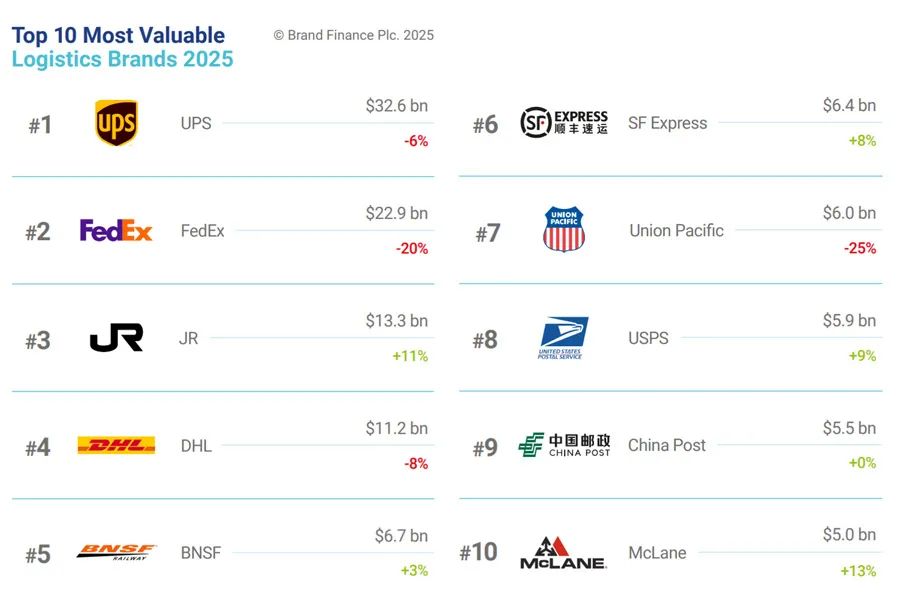Select the UPS $32.6 bn value
The height and width of the screenshot is (605, 900).
397,106
